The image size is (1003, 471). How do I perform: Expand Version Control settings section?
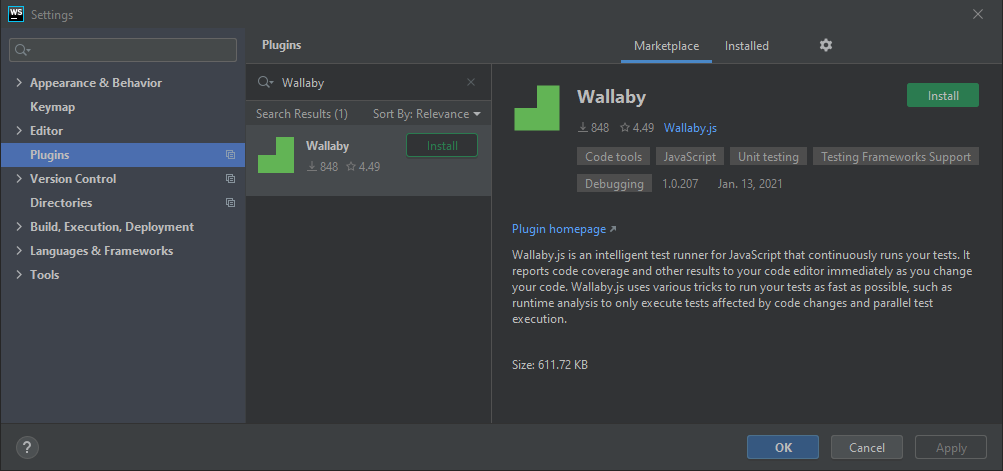click(x=19, y=179)
